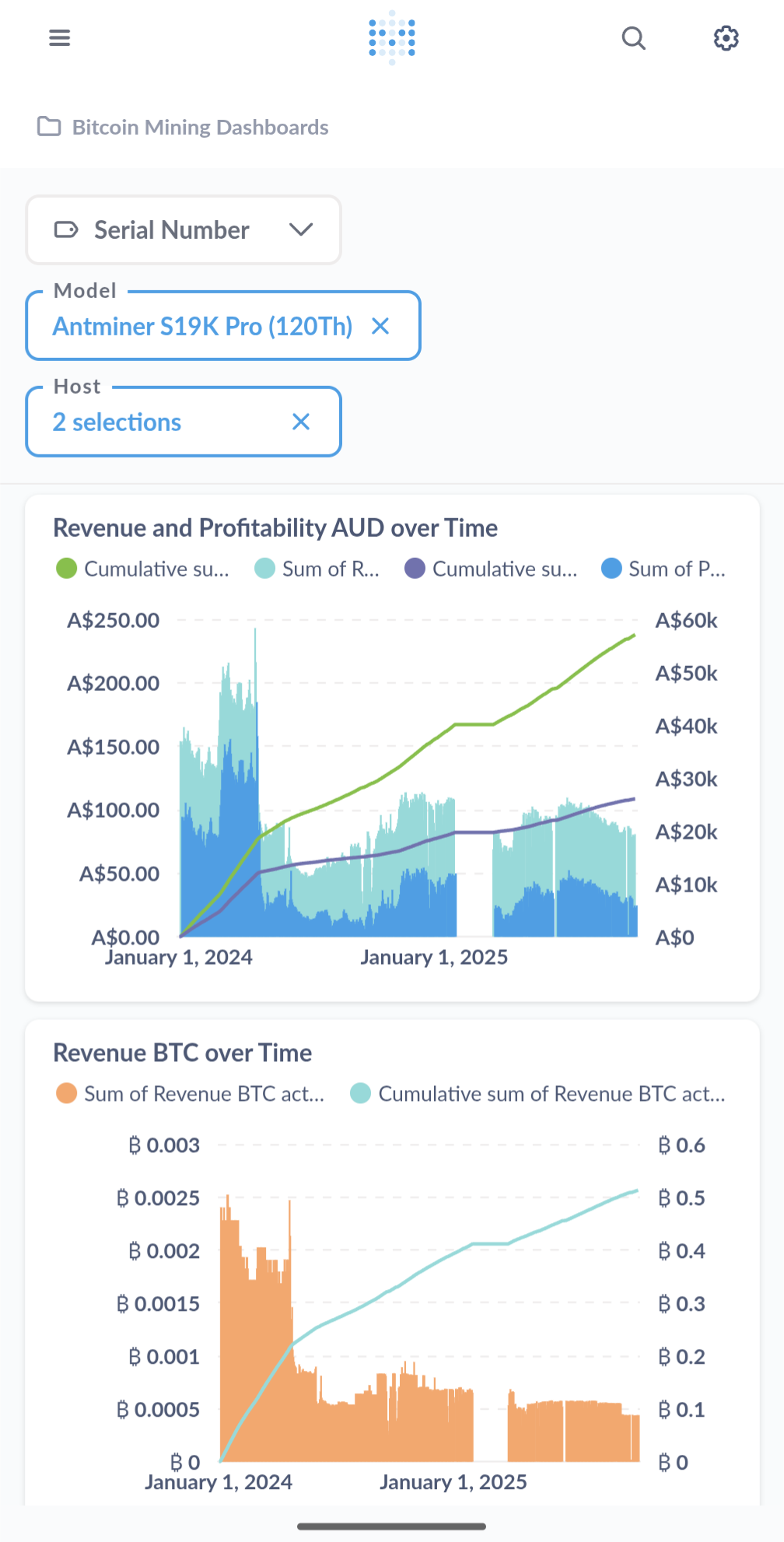Open Revenue BTC over Time chart title
The height and width of the screenshot is (1542, 784).
click(x=183, y=1053)
